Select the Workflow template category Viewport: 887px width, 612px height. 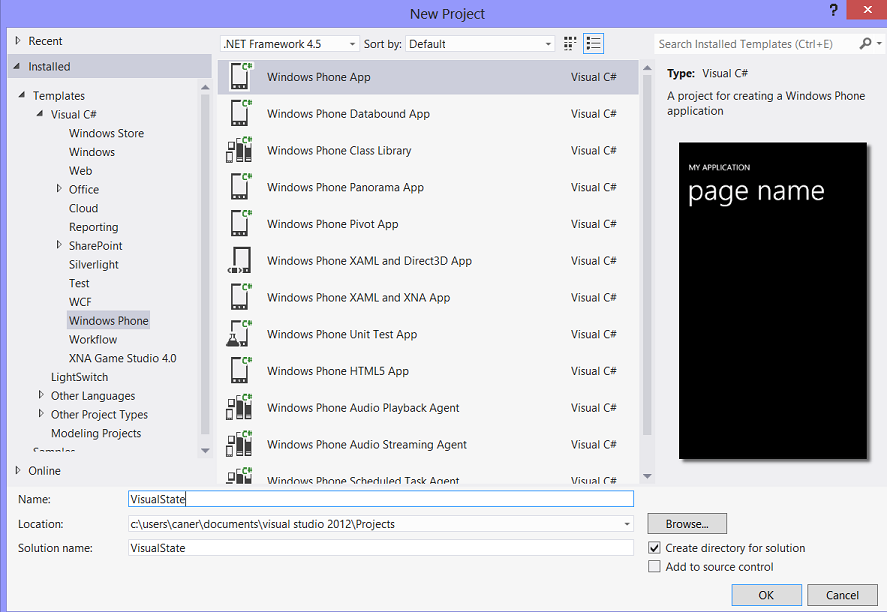coord(93,339)
